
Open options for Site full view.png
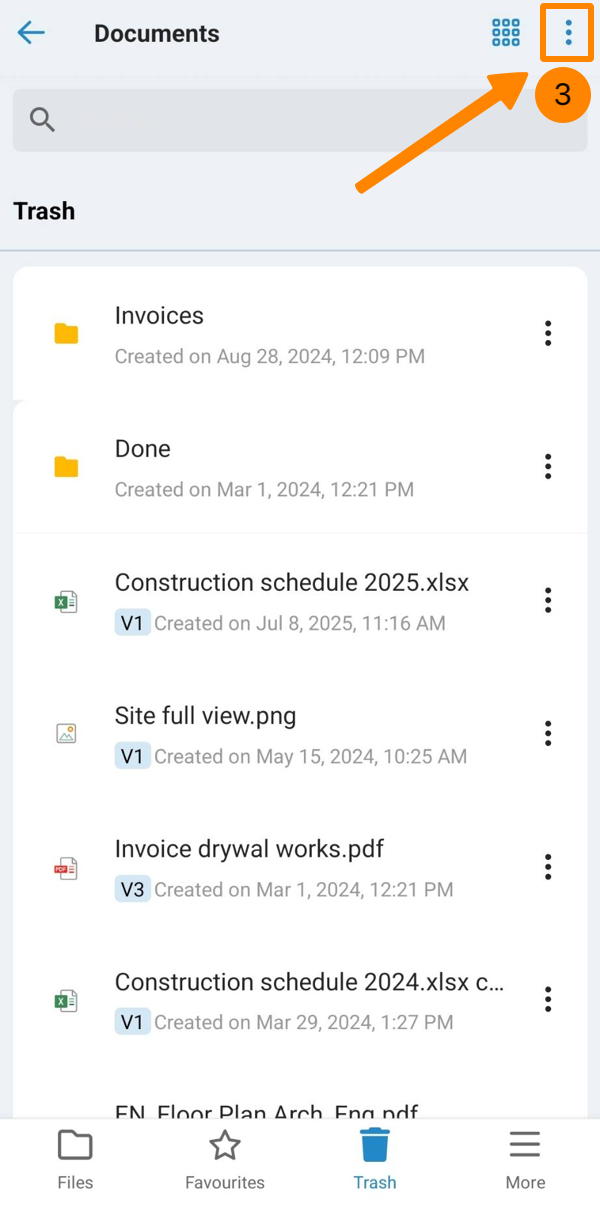click(548, 733)
